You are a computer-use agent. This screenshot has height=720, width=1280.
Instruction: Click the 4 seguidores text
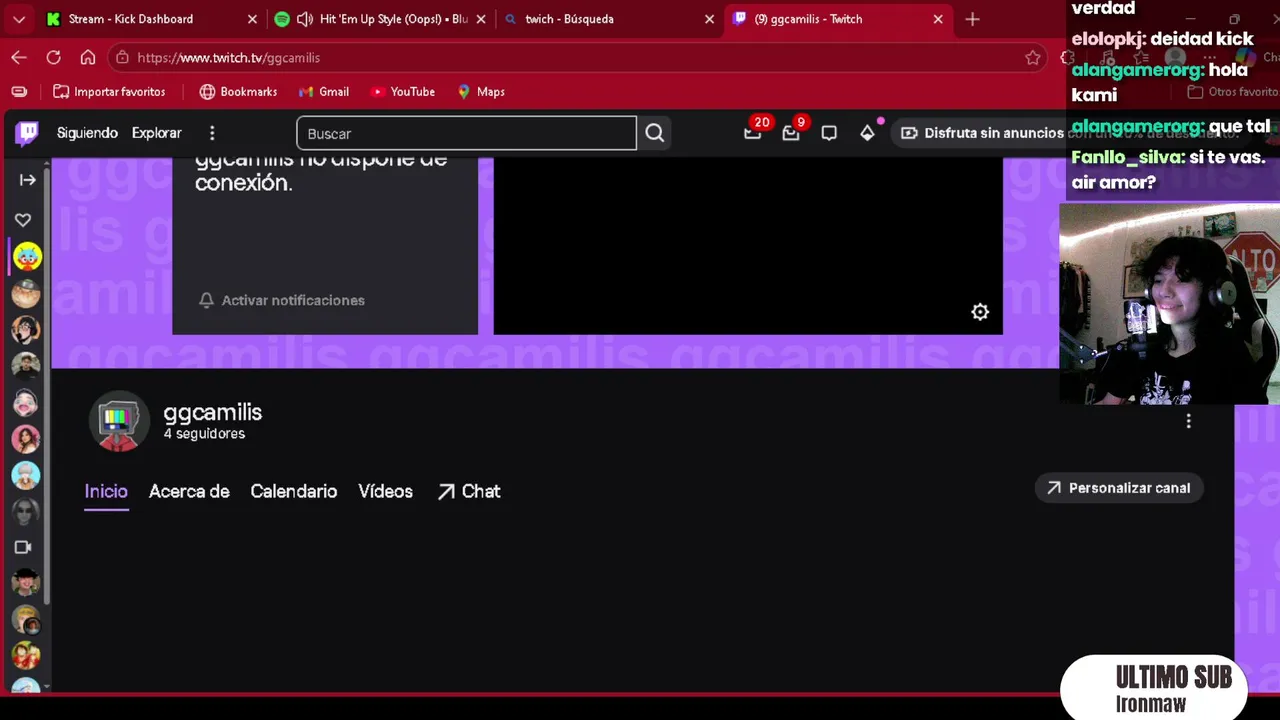204,434
